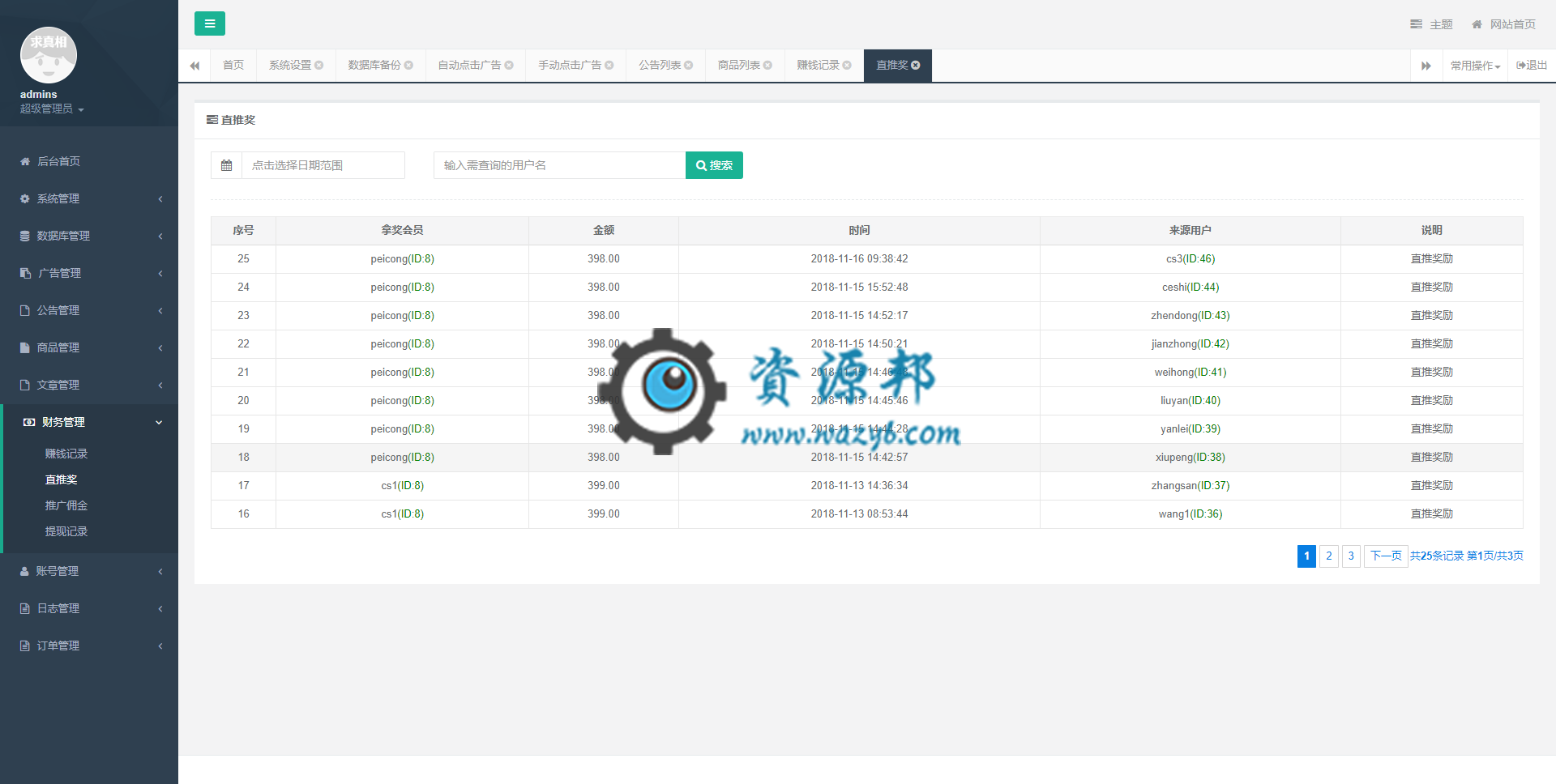
Task: Collapse the 财务管理 sidebar menu
Action: [89, 422]
